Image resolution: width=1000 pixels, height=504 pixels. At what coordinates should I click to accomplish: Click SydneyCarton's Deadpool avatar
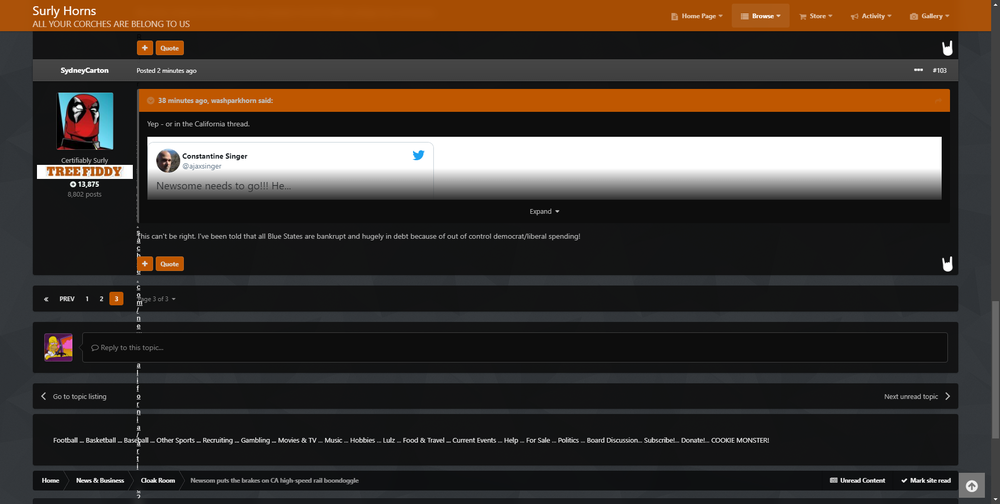tap(85, 121)
